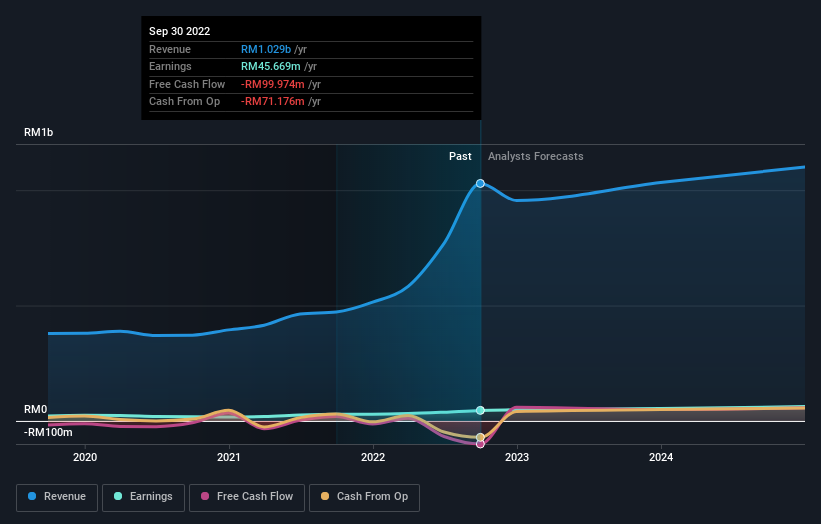
Task: Click the Earnings data point marker on chart
Action: point(480,410)
